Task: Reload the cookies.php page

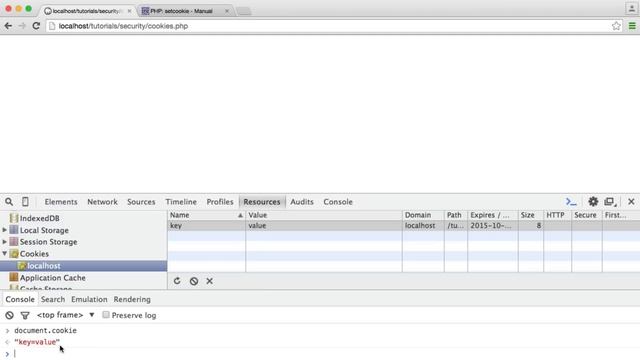Action: (36, 26)
